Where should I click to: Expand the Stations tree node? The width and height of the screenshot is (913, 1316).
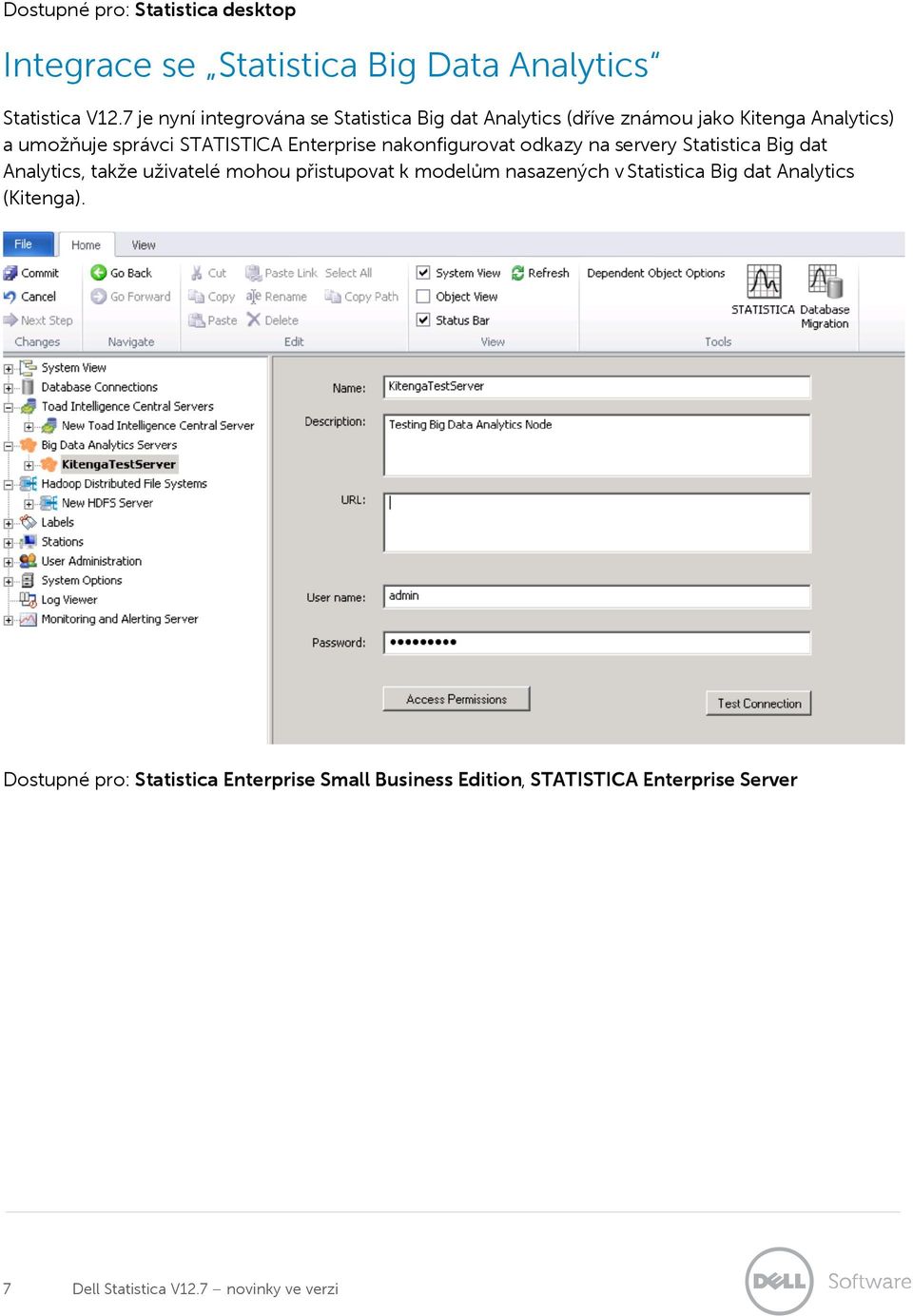pos(9,543)
